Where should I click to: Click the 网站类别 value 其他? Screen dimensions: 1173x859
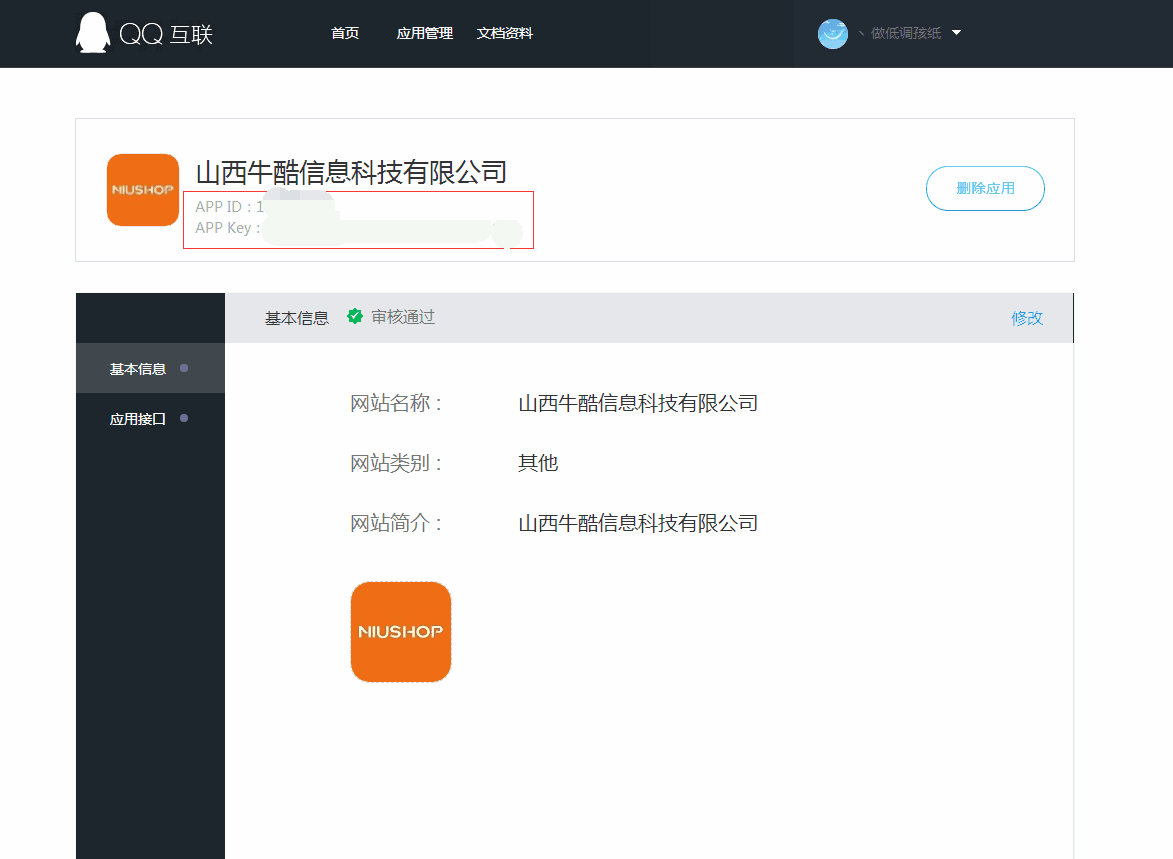(x=538, y=463)
